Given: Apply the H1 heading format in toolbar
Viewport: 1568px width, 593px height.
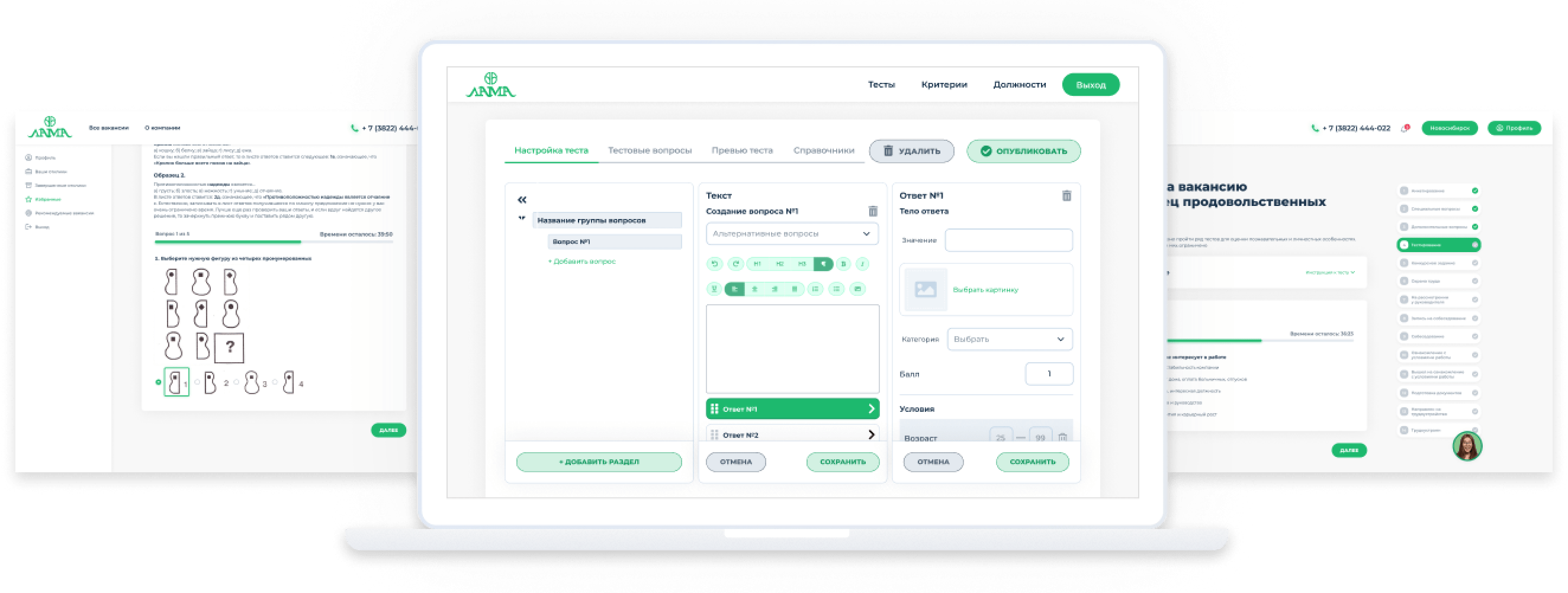Looking at the screenshot, I should (x=757, y=264).
